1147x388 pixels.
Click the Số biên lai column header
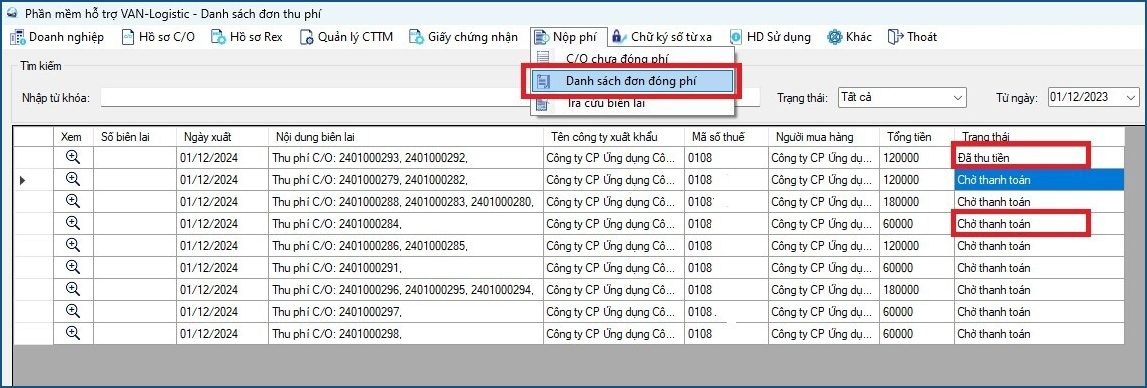(135, 136)
